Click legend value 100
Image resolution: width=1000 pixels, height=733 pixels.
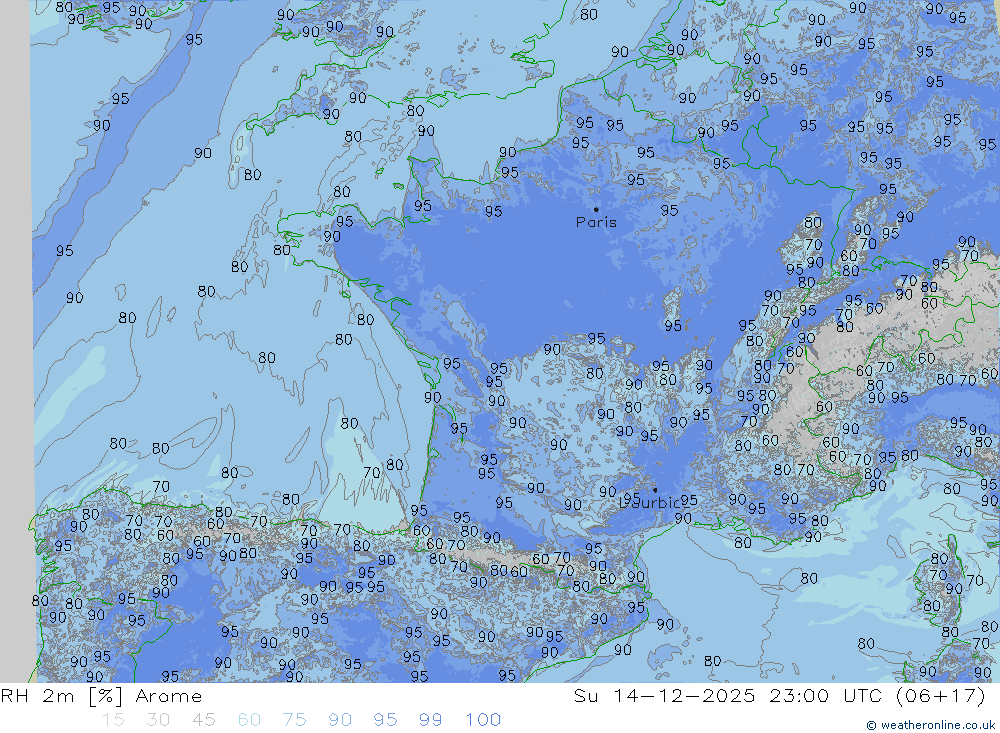tap(483, 720)
